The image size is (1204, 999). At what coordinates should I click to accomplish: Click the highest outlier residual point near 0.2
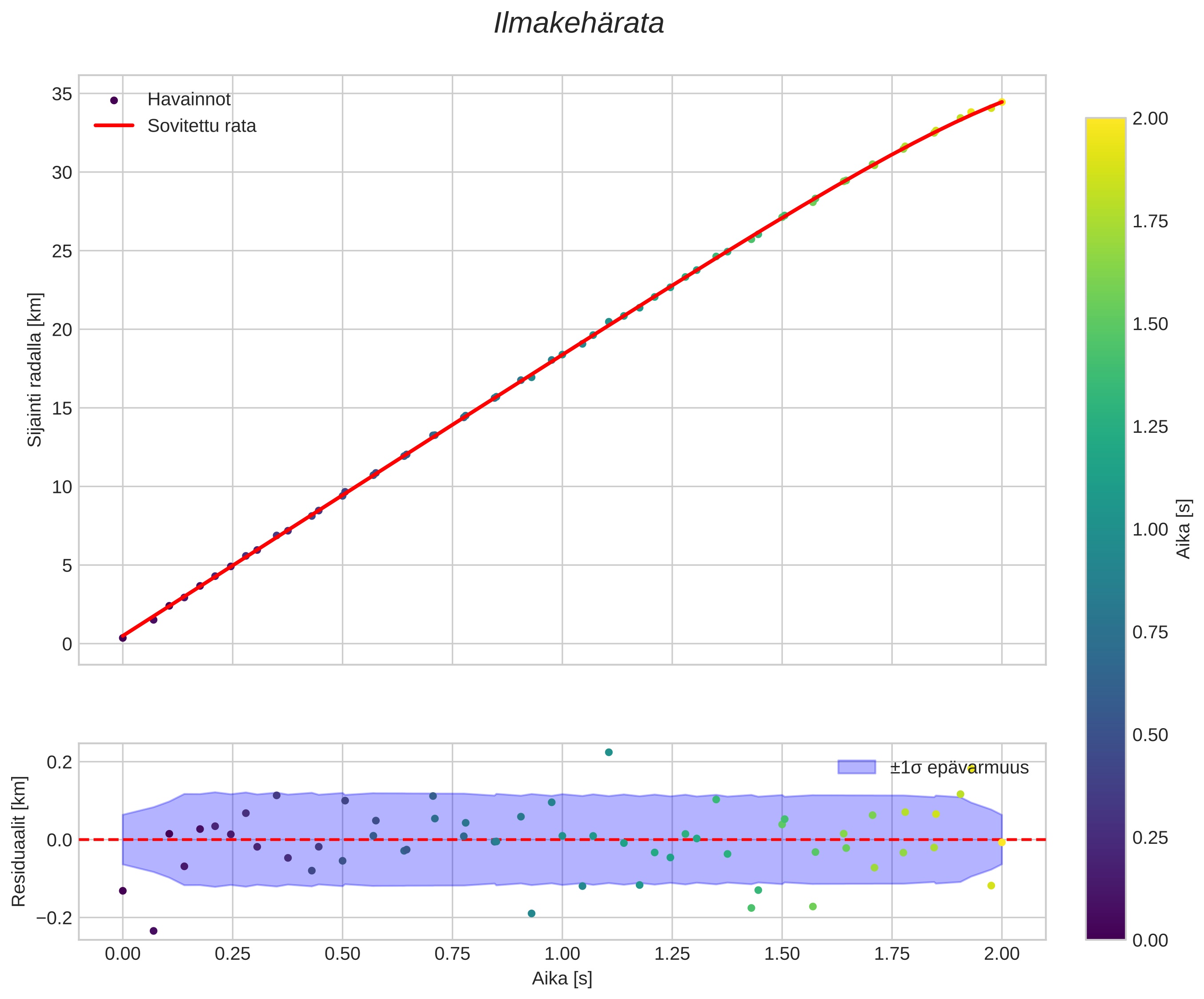609,753
